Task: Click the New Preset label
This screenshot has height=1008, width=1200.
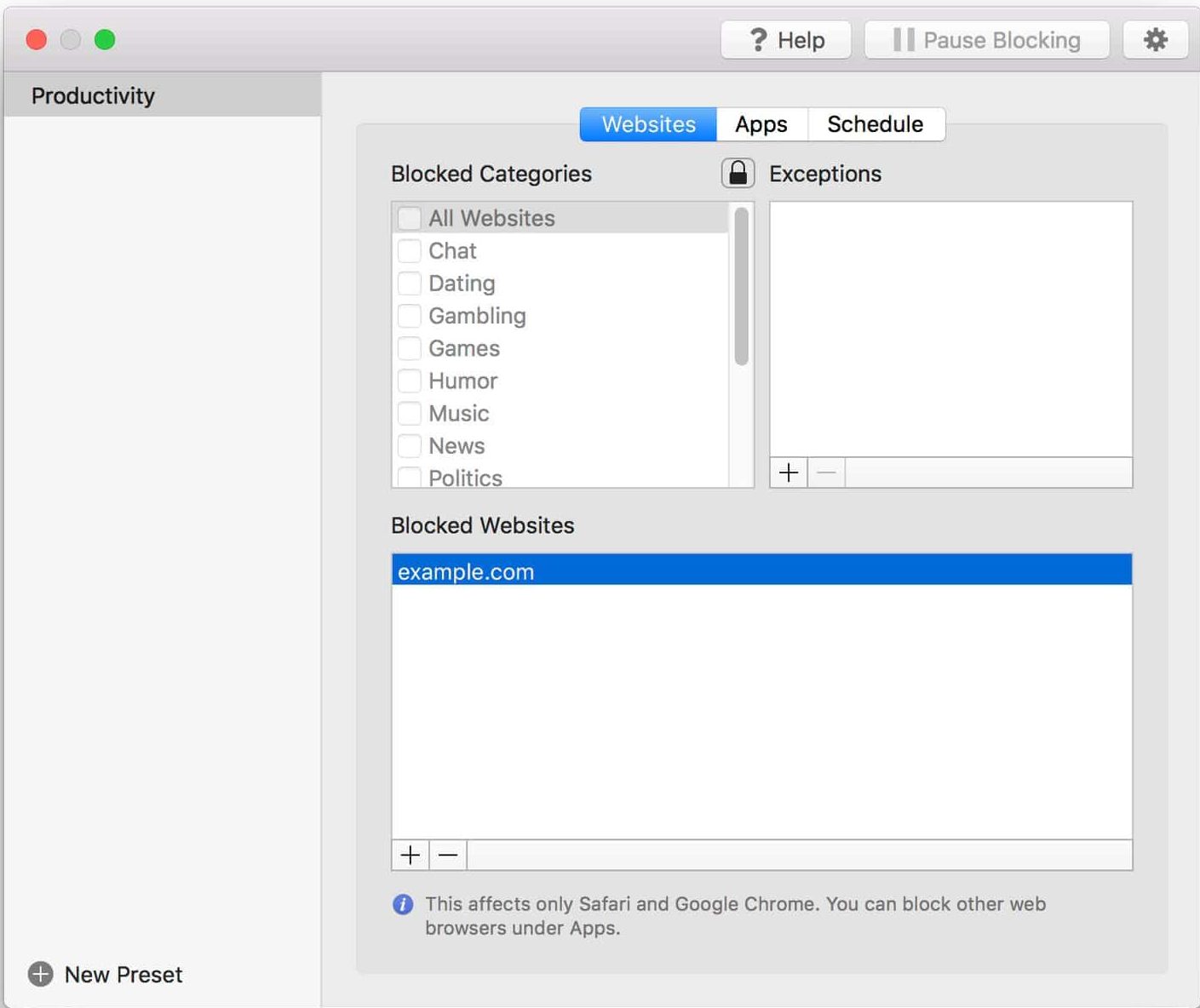Action: [x=123, y=975]
